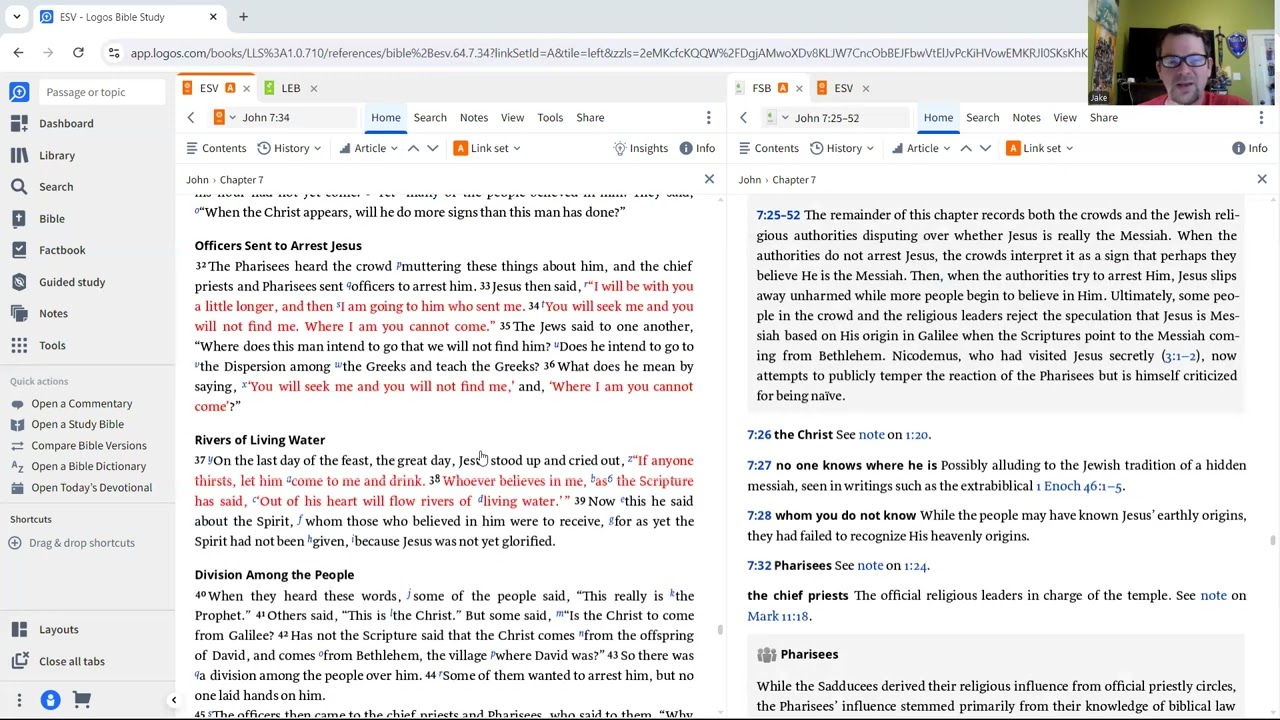
Task: Click the Logos app logo icon
Action: tap(19, 92)
